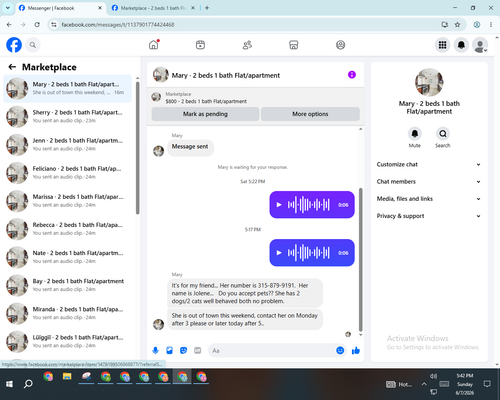Screen dimensions: 500x400
Task: Bookmark this page star icon
Action: pyautogui.click(x=457, y=24)
